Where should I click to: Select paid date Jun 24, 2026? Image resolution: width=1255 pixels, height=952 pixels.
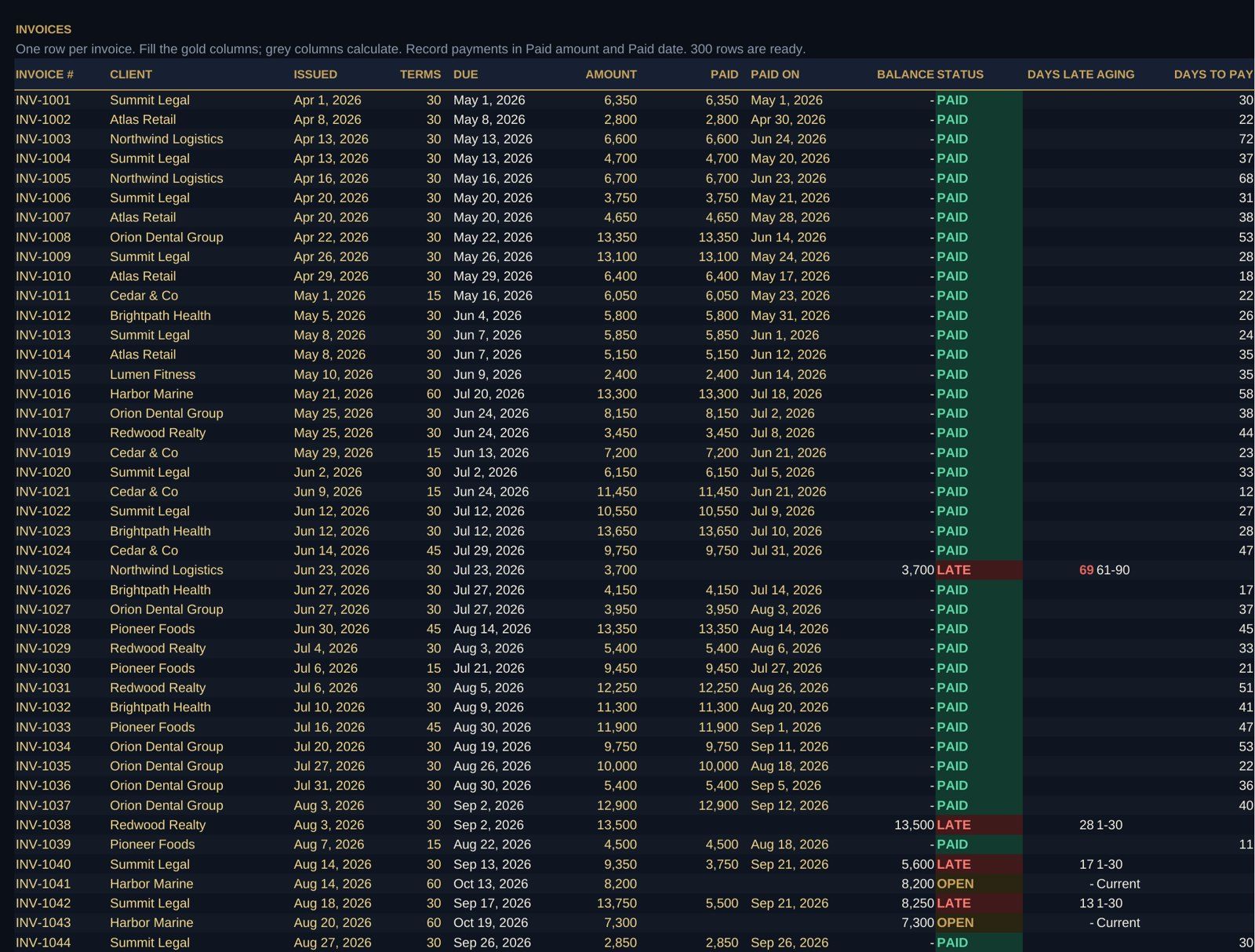(788, 139)
